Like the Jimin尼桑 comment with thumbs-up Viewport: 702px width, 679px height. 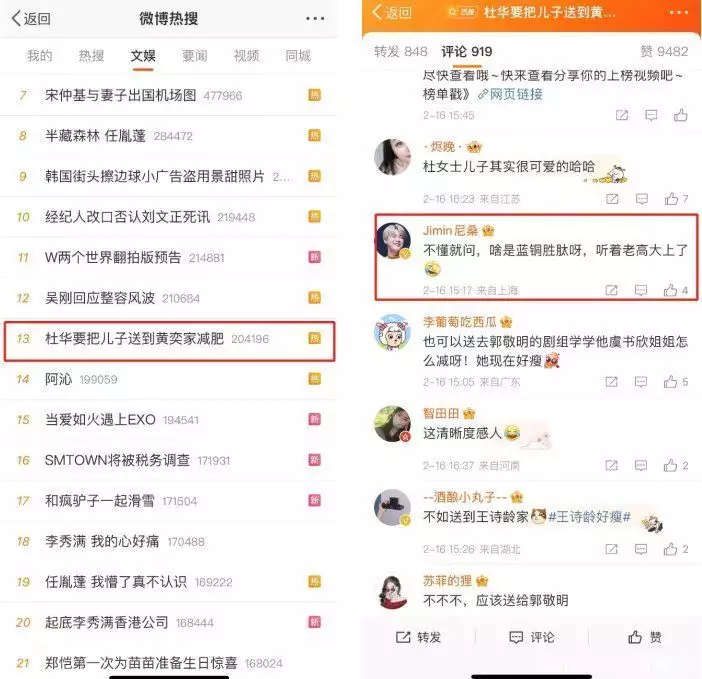(670, 290)
